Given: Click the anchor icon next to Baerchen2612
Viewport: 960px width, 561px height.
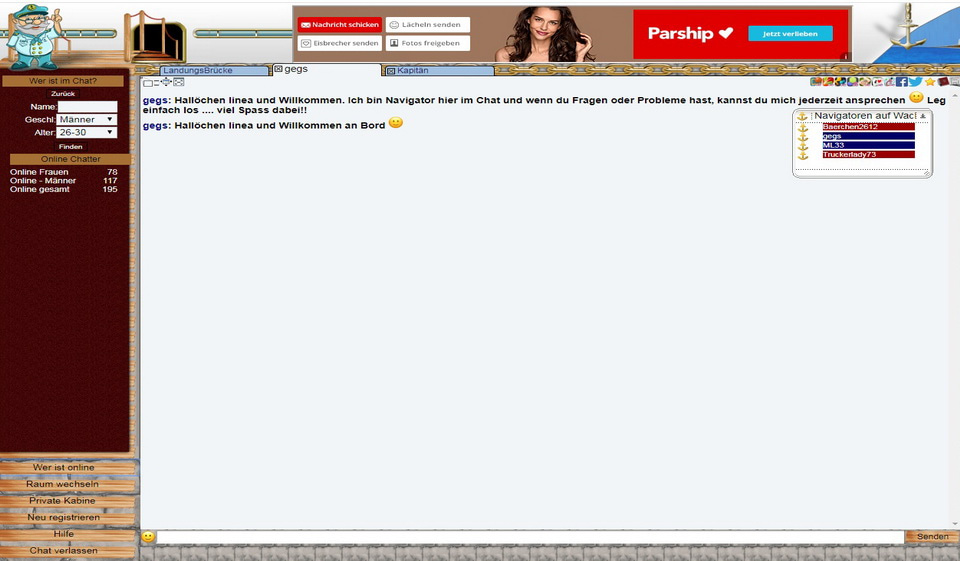Looking at the screenshot, I should pos(802,127).
